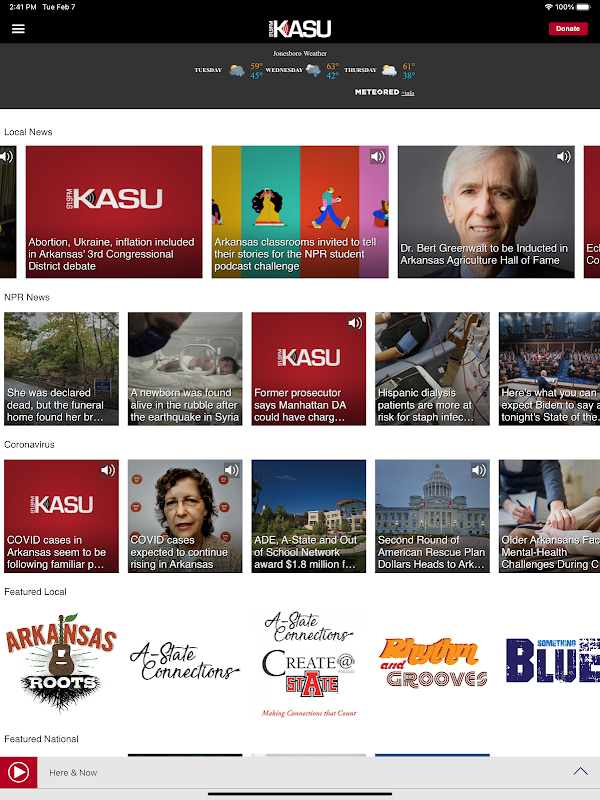Tap audio icon on Bert Greenwalt story
The width and height of the screenshot is (600, 800).
563,157
